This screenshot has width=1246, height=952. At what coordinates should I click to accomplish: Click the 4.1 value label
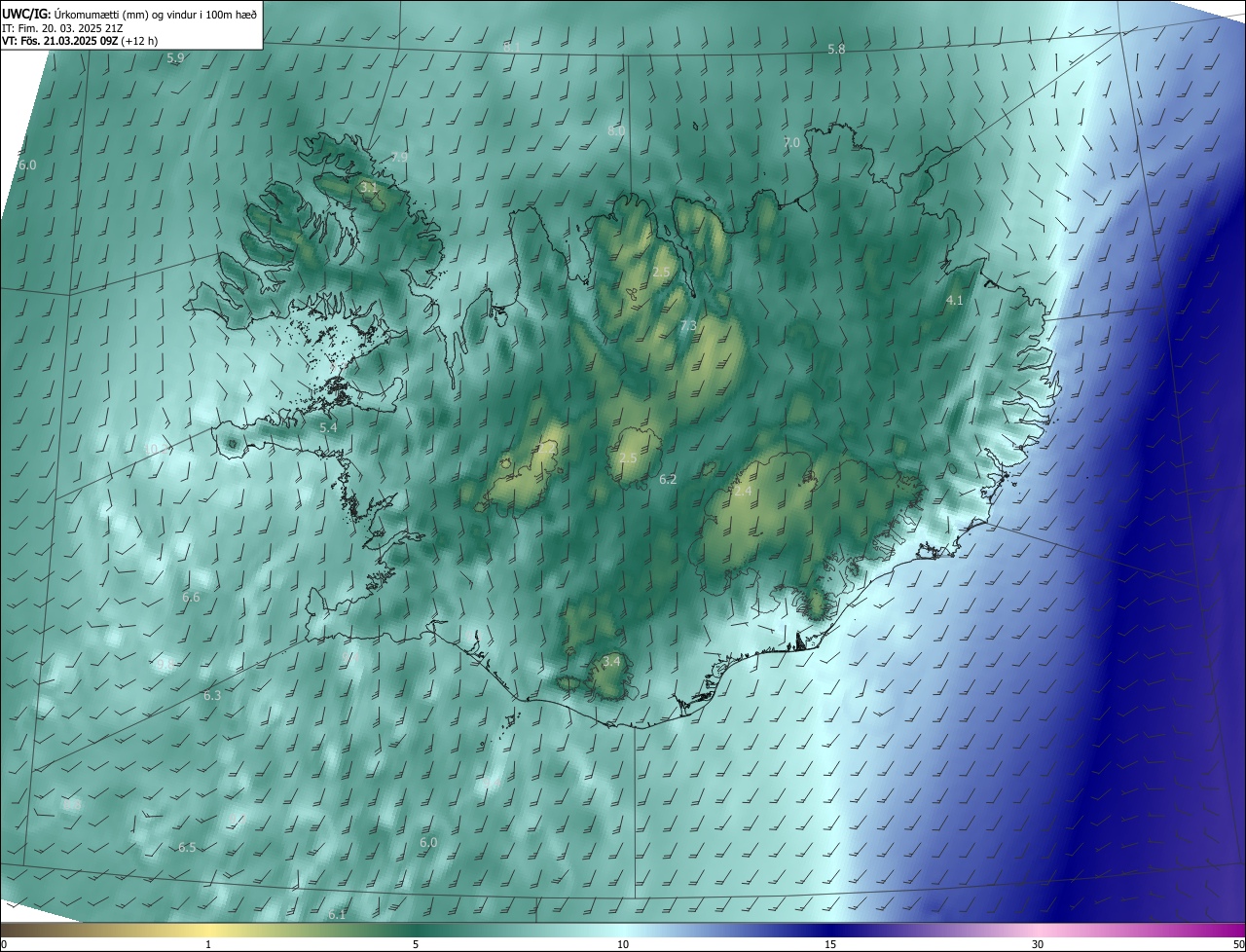tap(954, 301)
